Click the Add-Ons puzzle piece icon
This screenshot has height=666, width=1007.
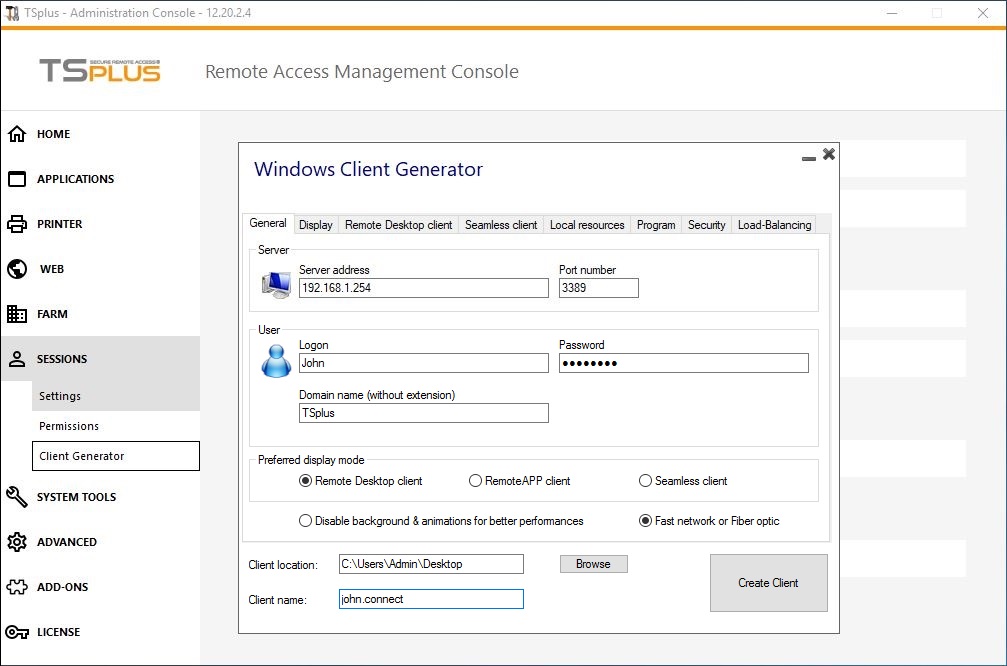point(17,587)
